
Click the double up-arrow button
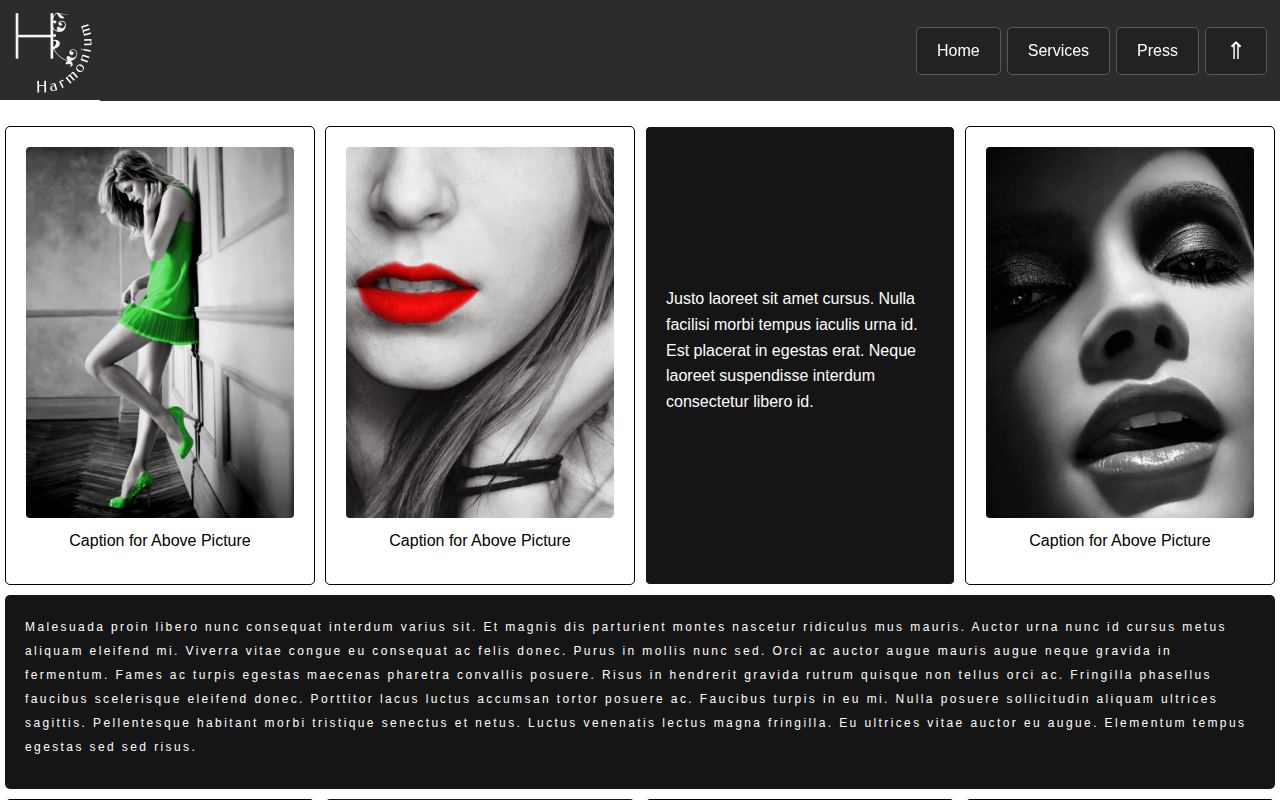1236,50
